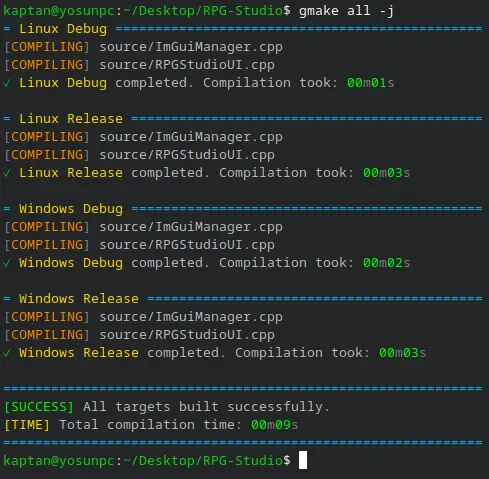Click source/ImGuiManager.cpp under Windows Debug

[191, 227]
